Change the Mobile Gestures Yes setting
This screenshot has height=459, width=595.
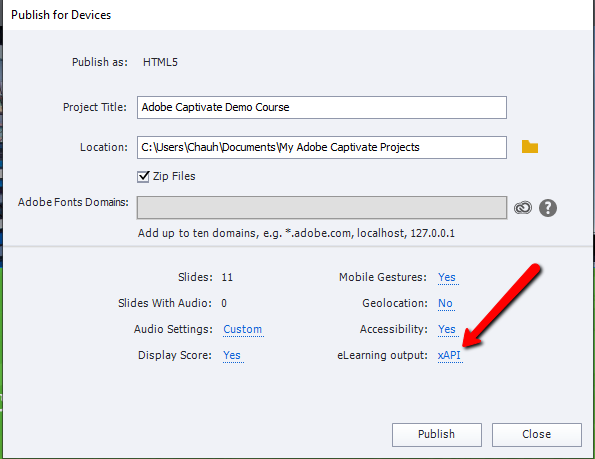pyautogui.click(x=447, y=277)
